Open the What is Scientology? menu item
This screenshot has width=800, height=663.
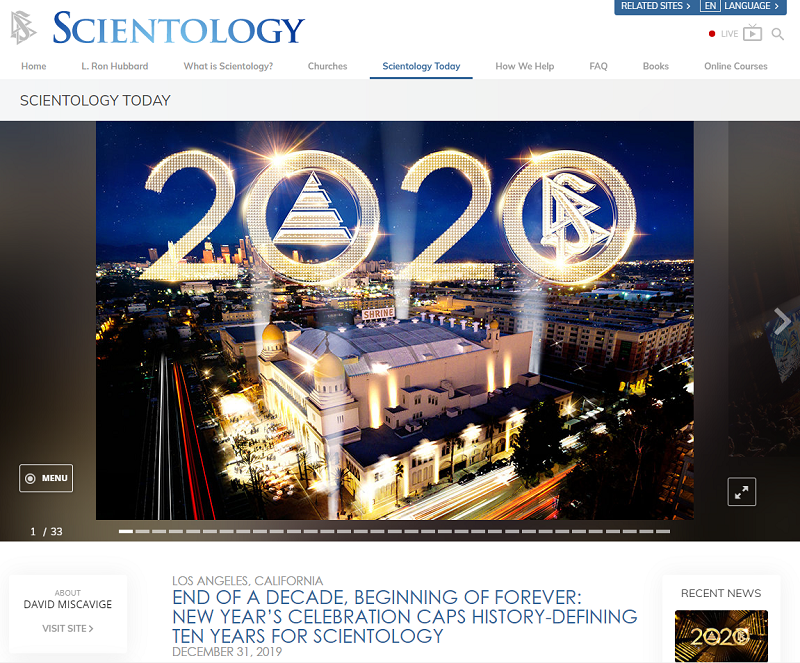228,66
